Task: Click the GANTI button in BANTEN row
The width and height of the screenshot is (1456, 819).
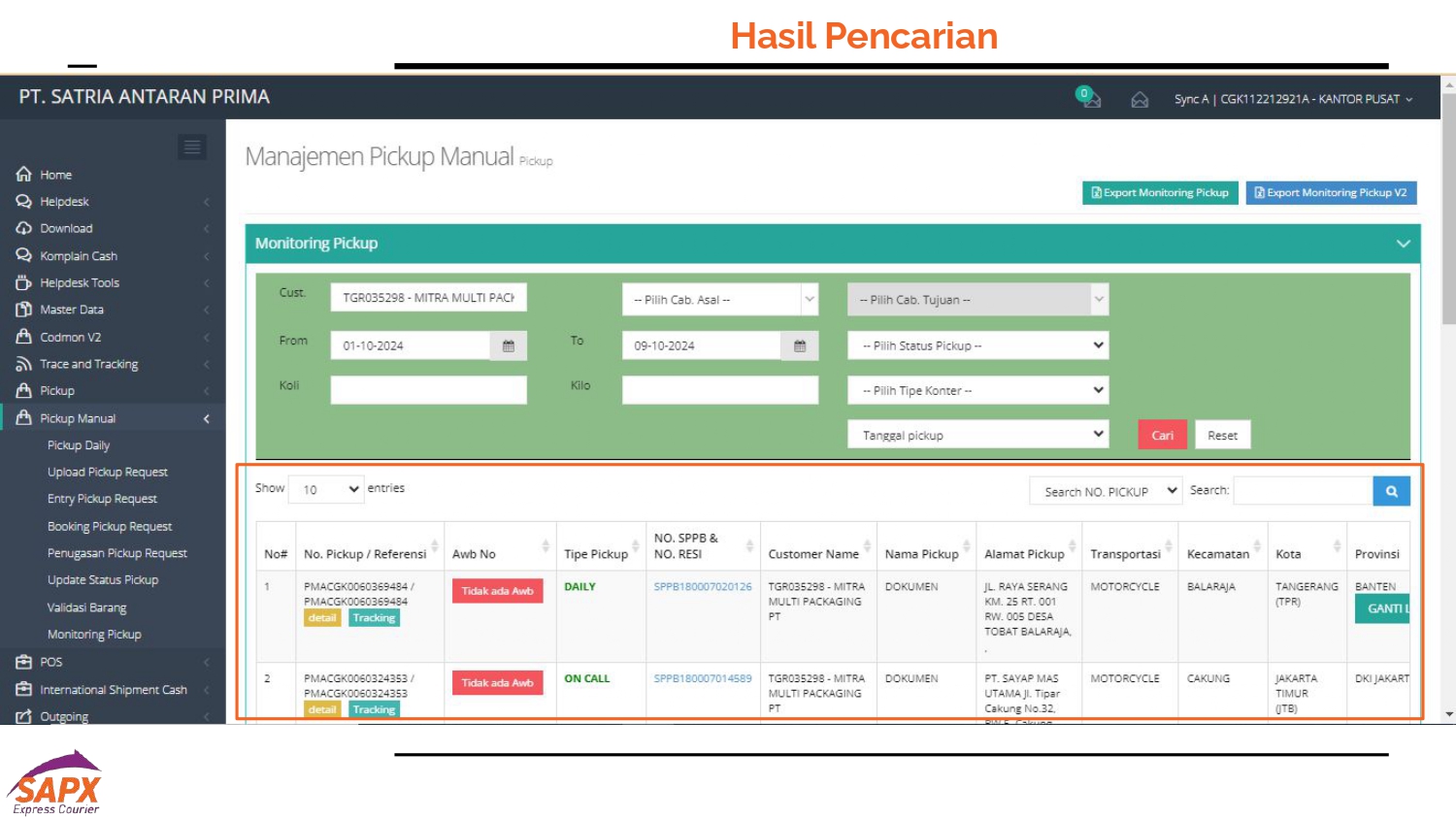Action: [1382, 608]
